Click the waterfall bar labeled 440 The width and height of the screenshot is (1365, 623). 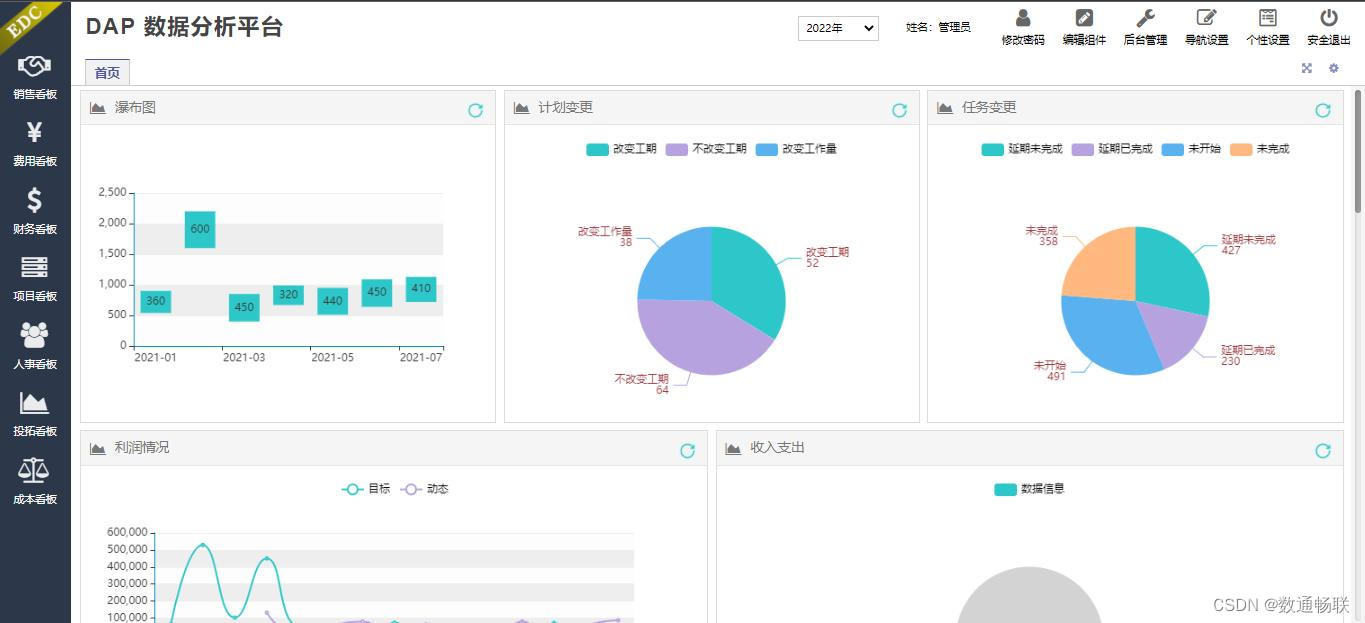tap(333, 301)
